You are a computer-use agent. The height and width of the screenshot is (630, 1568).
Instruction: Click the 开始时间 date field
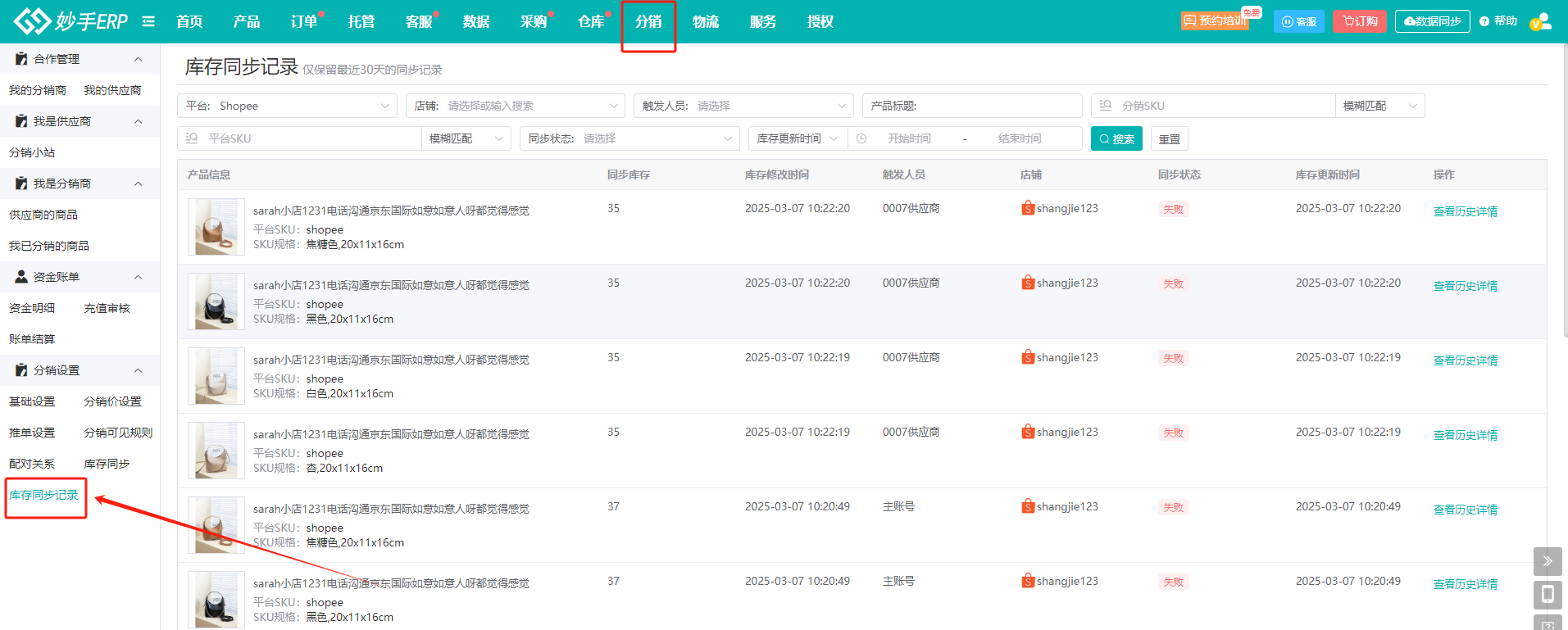[909, 138]
